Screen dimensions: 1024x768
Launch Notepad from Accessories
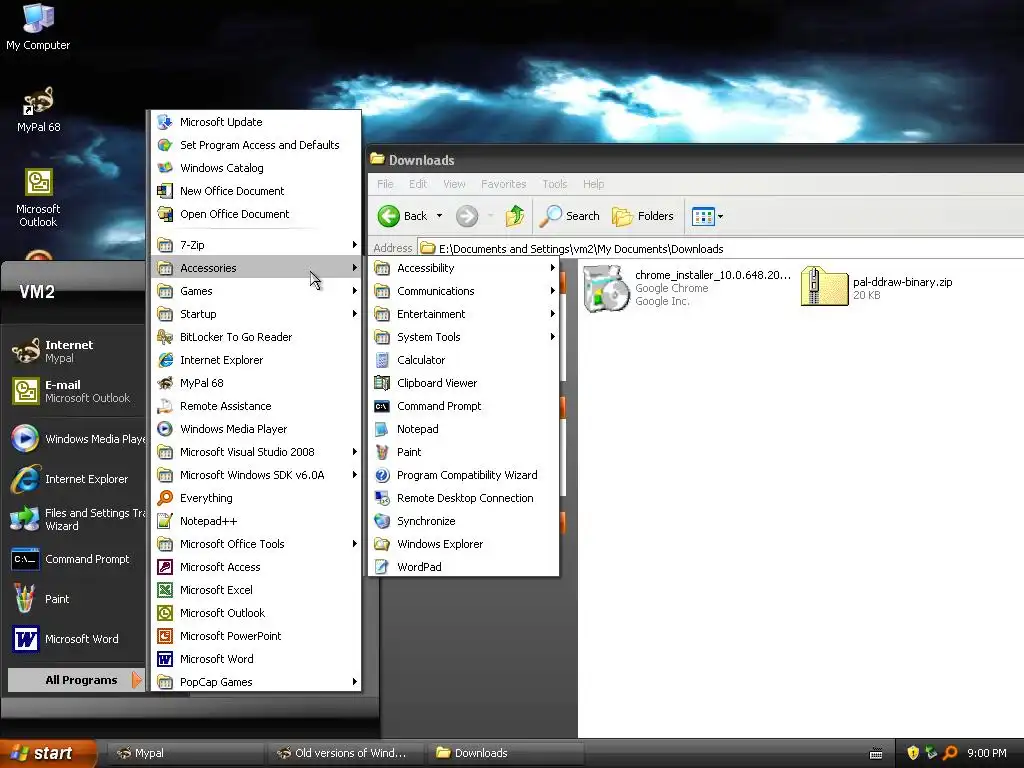tap(464, 429)
